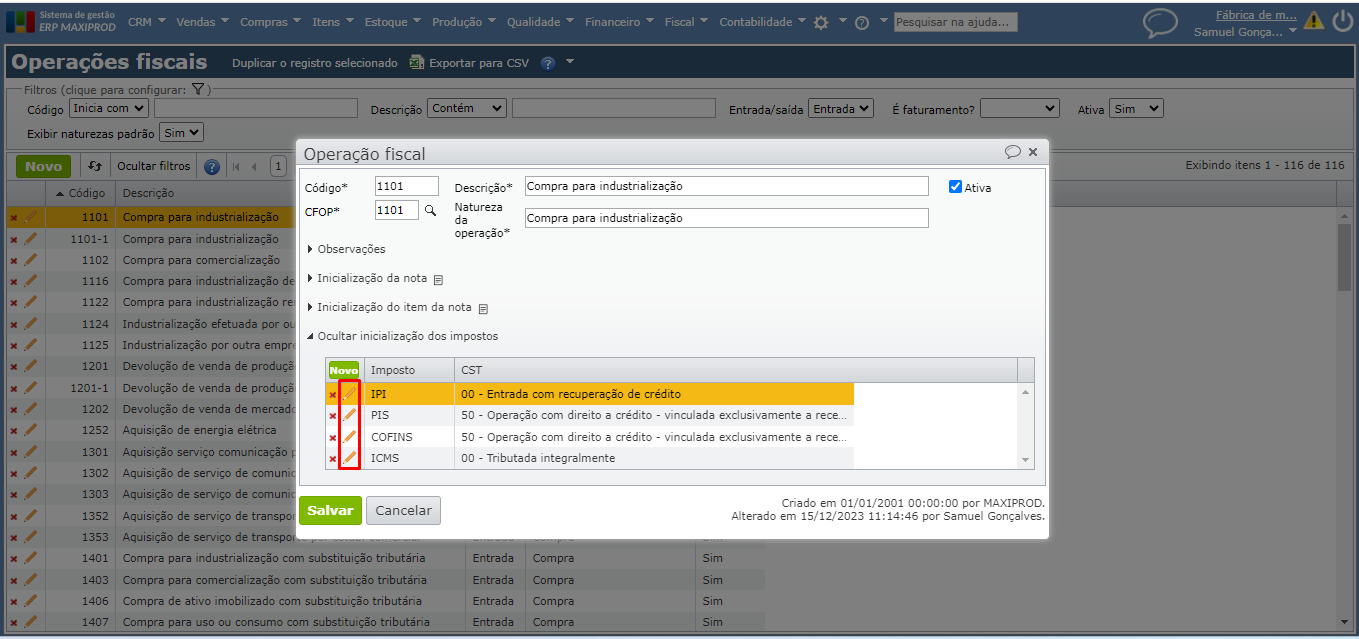The image size is (1359, 639).
Task: Open the Código filter operator dropdown
Action: (109, 108)
